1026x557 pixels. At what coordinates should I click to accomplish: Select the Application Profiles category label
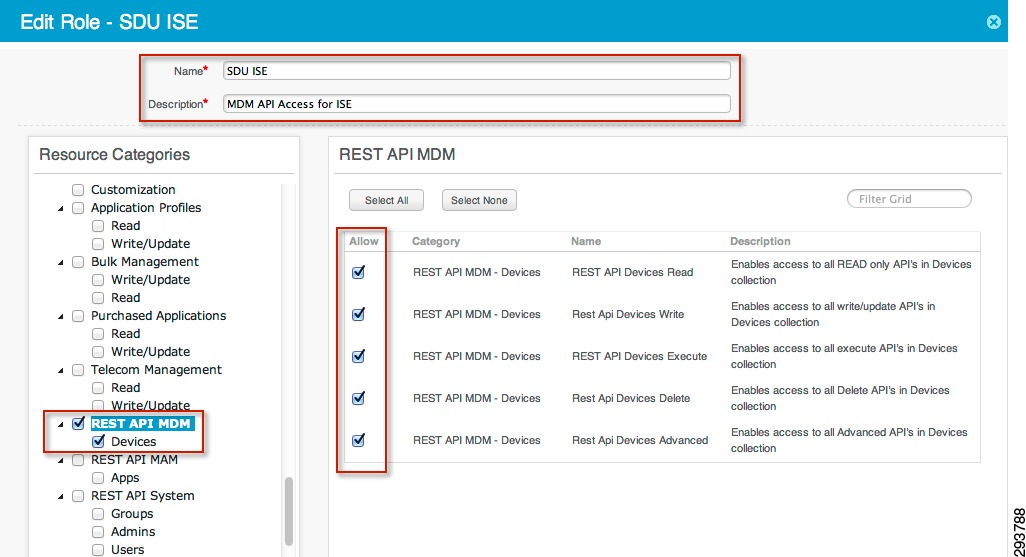point(146,207)
